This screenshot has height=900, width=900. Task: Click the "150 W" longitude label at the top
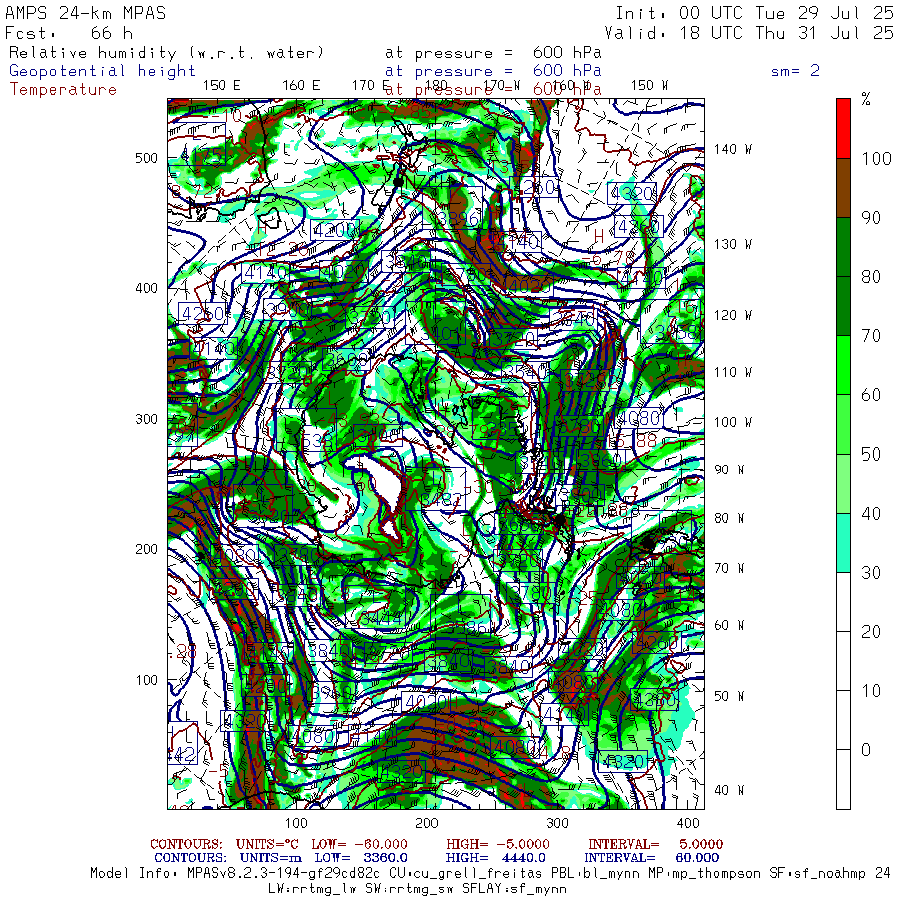(649, 86)
